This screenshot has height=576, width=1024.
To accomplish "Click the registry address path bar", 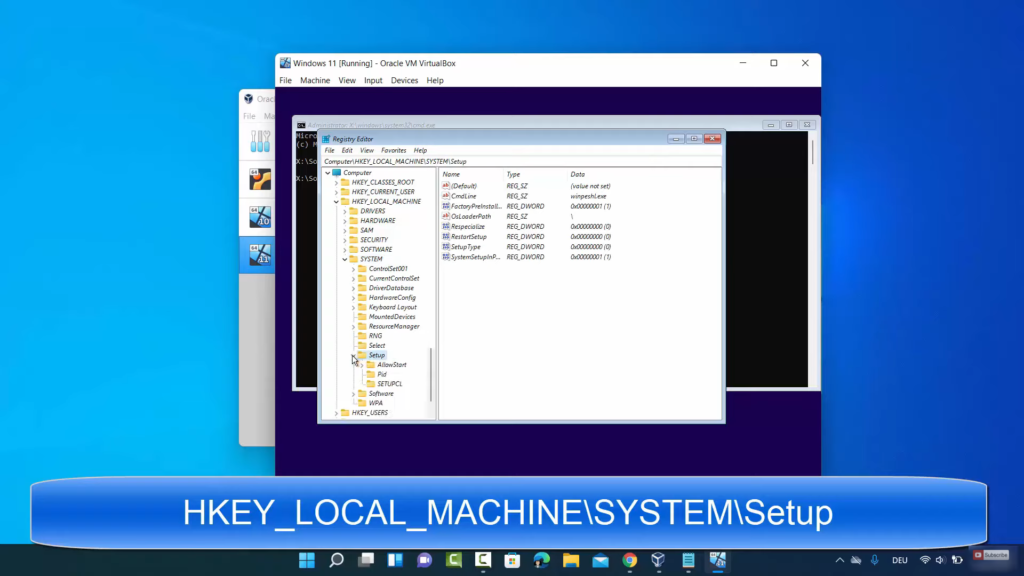I will tap(520, 161).
